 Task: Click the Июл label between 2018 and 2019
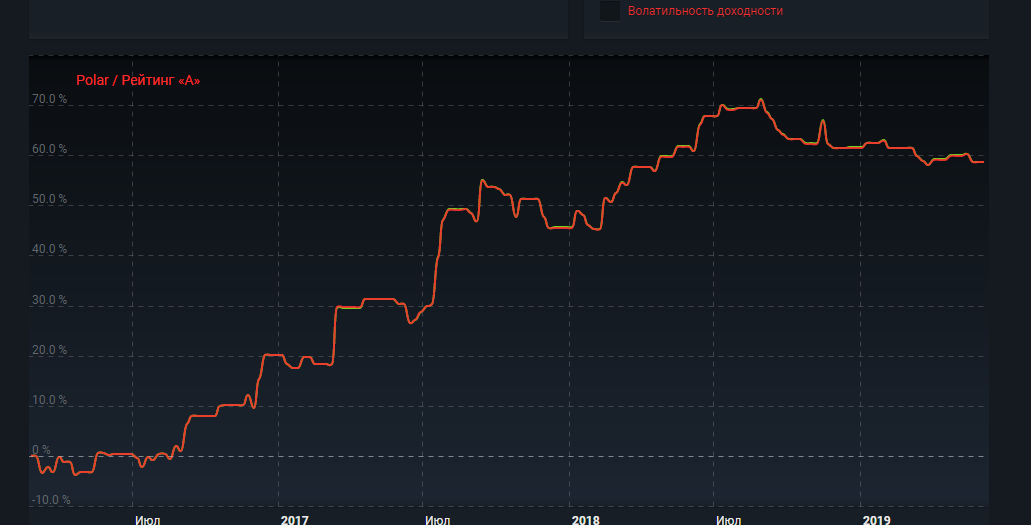(729, 519)
